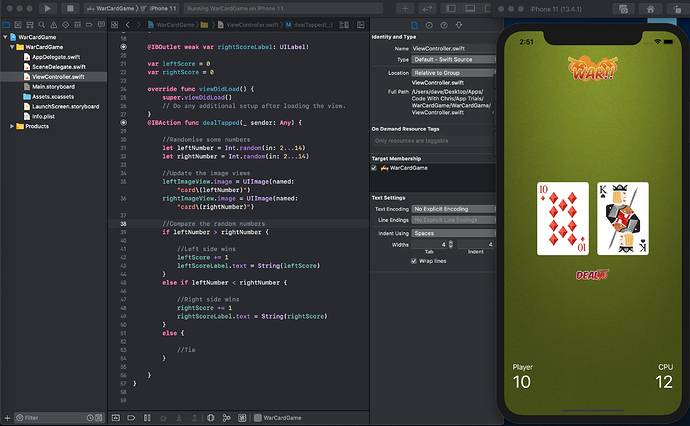Open the Find navigator magnifier icon

[41, 23]
